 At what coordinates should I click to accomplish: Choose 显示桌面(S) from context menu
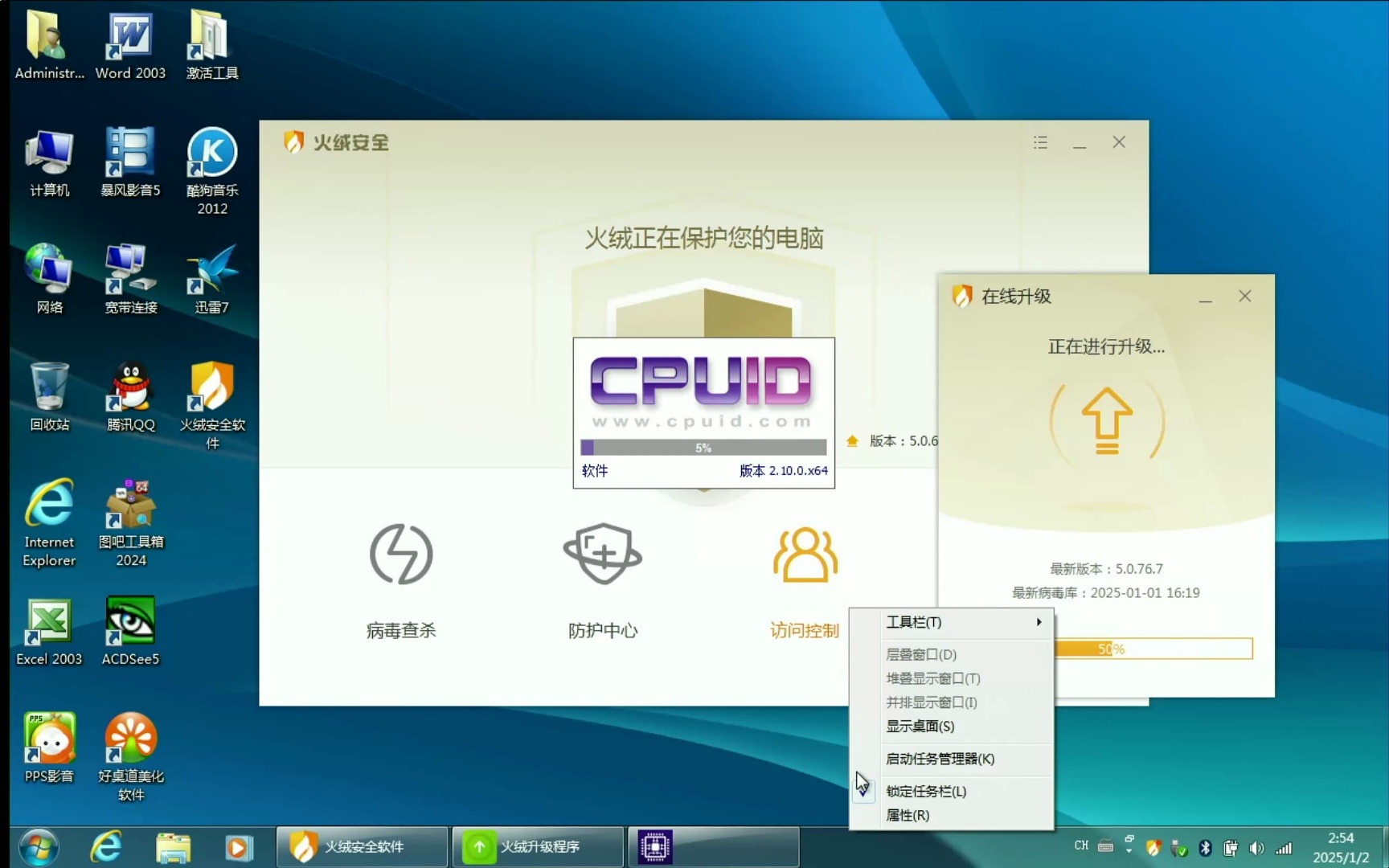[952, 727]
